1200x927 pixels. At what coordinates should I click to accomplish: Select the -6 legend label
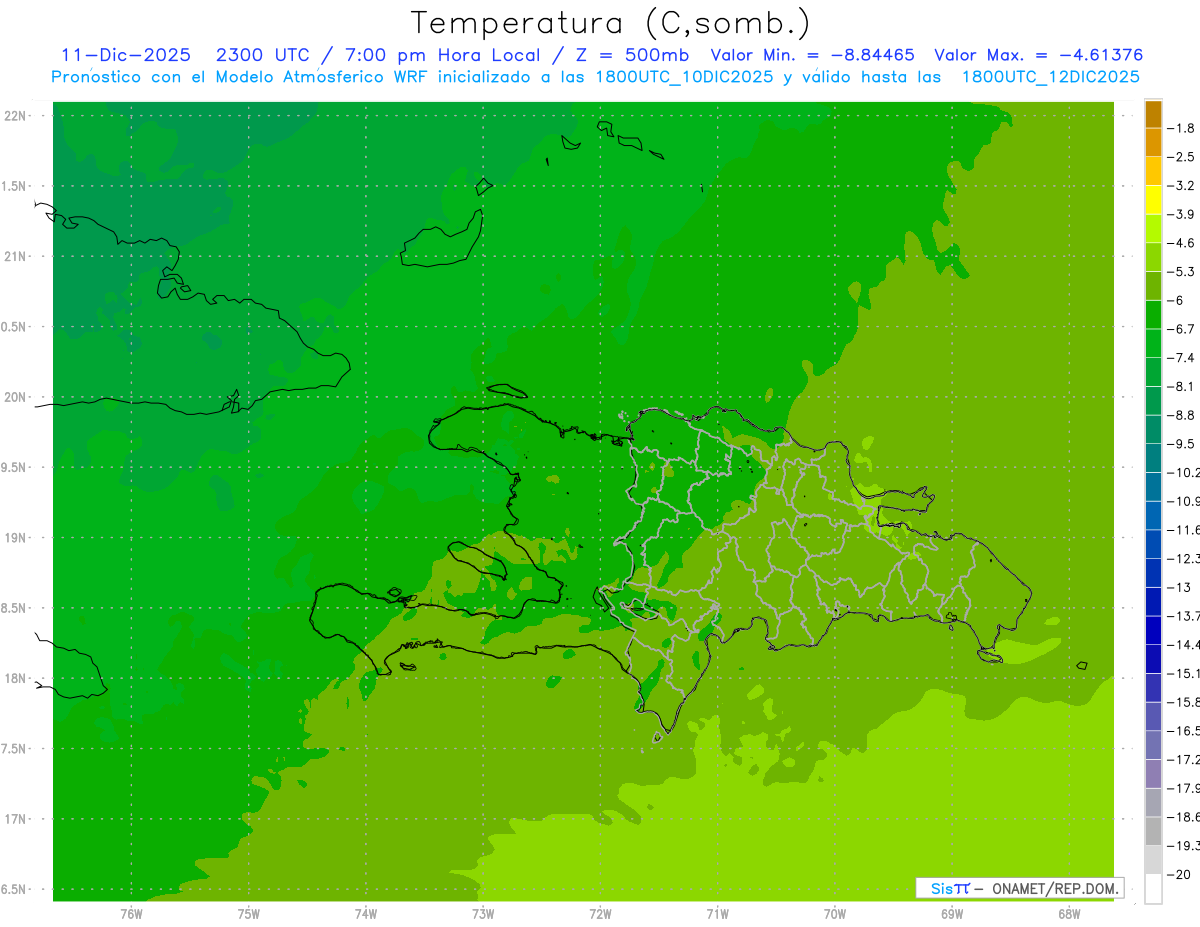pos(1175,300)
